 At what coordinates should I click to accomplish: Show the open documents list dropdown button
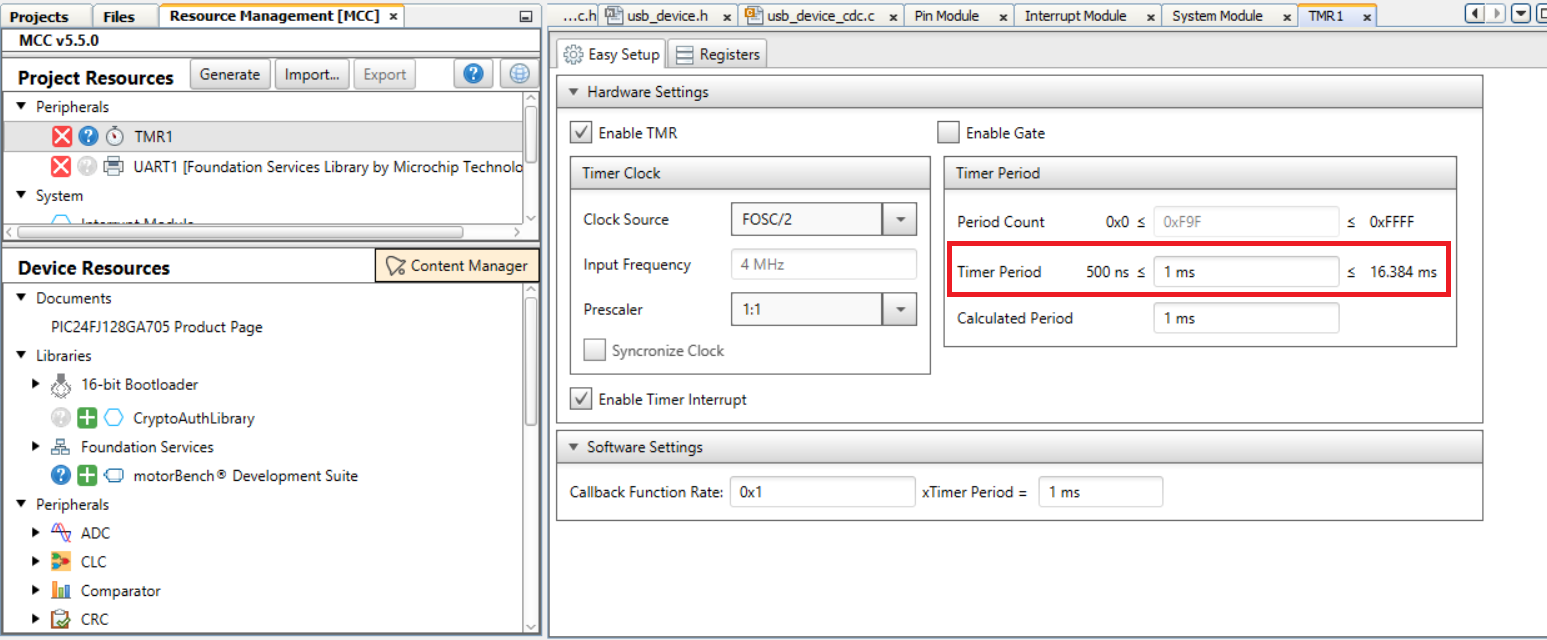tap(1521, 14)
